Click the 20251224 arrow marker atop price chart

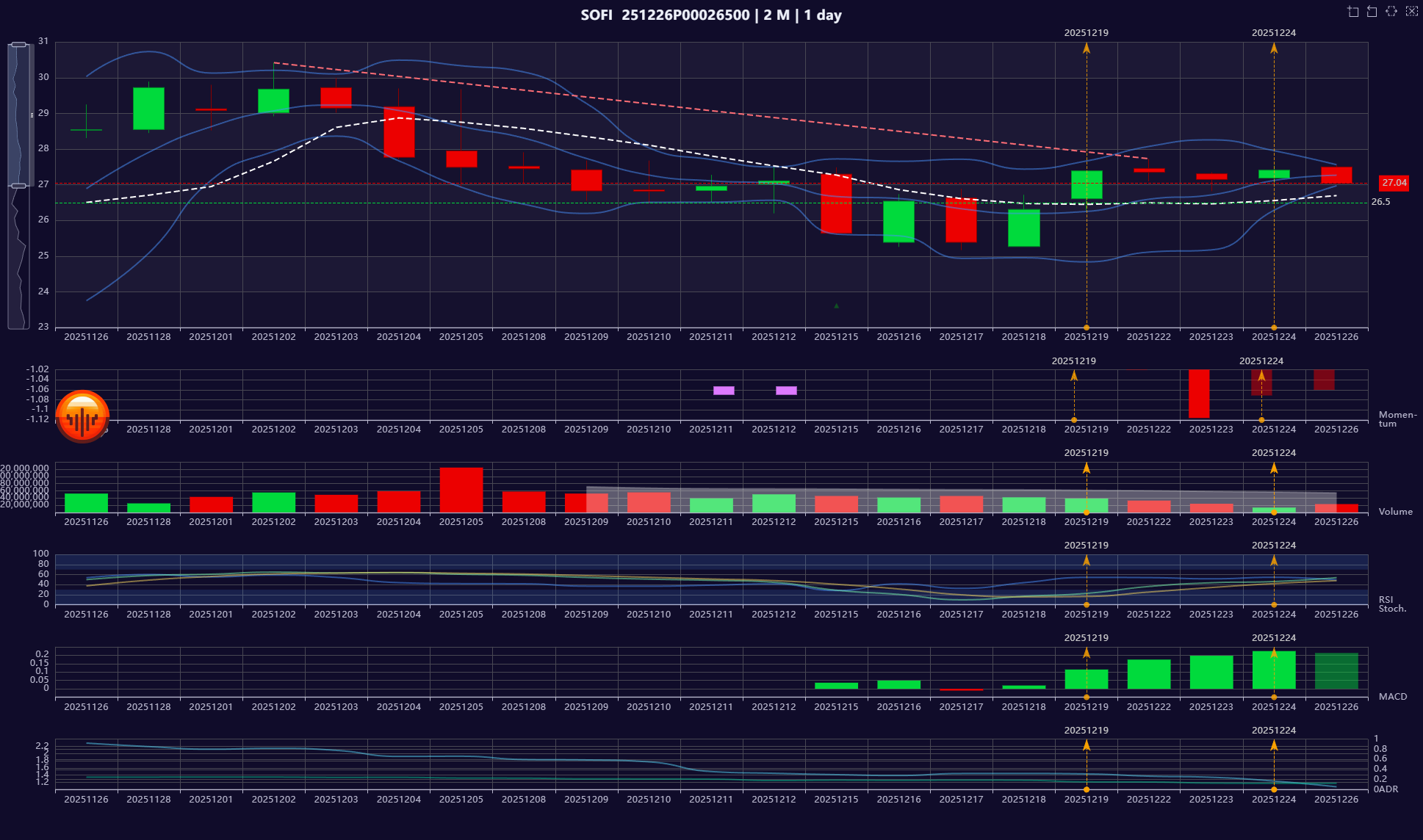click(1273, 48)
